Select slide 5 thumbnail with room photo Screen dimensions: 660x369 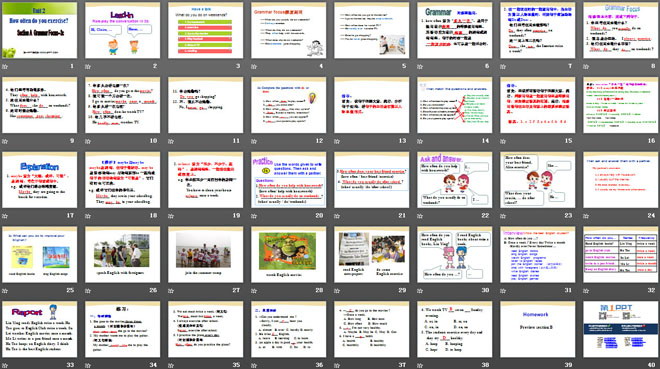point(372,30)
